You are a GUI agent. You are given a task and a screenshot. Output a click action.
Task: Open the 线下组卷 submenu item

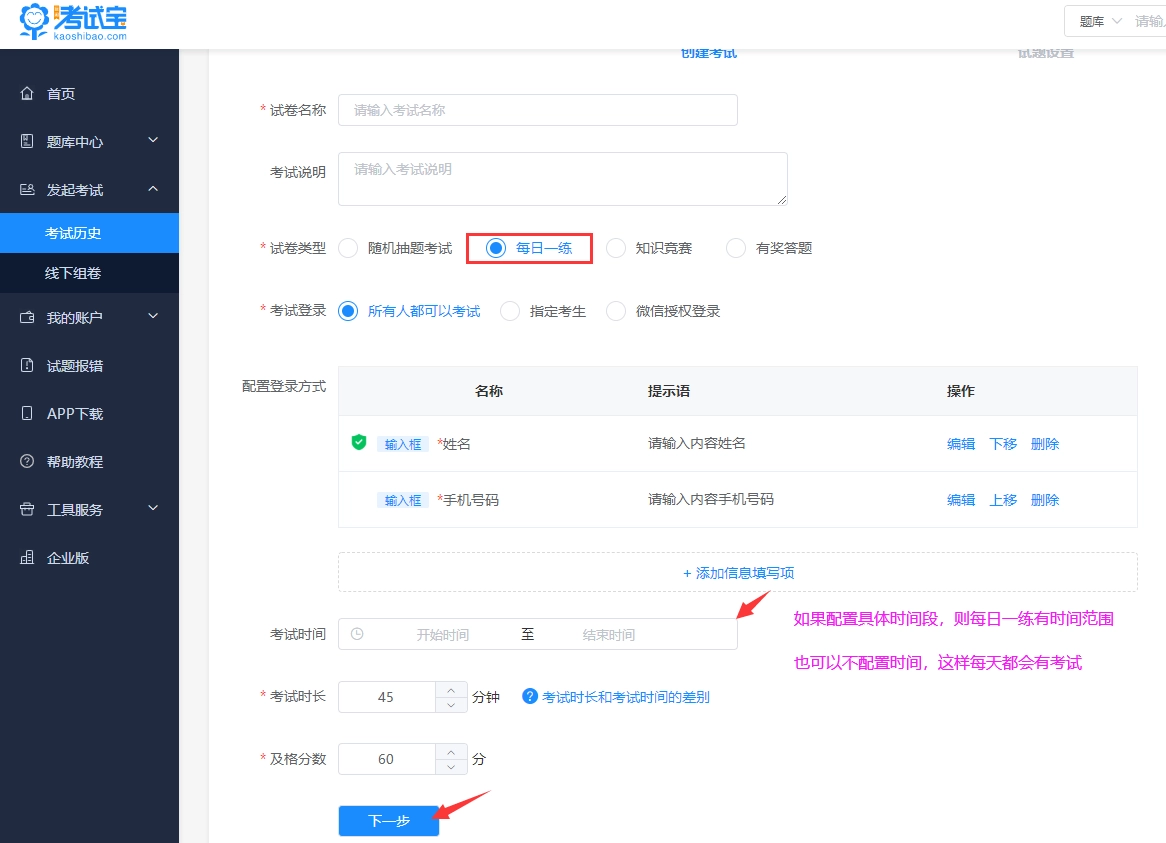point(73,273)
